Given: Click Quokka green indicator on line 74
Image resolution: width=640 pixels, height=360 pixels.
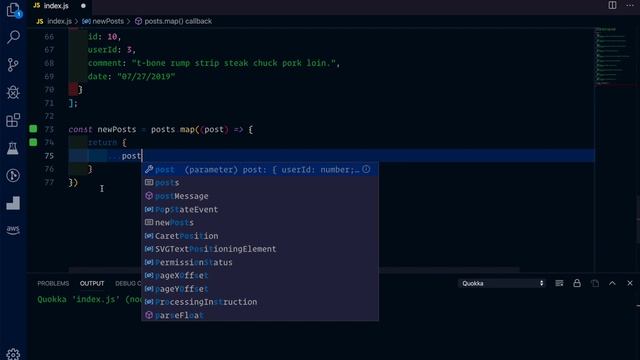Looking at the screenshot, I should click(33, 142).
